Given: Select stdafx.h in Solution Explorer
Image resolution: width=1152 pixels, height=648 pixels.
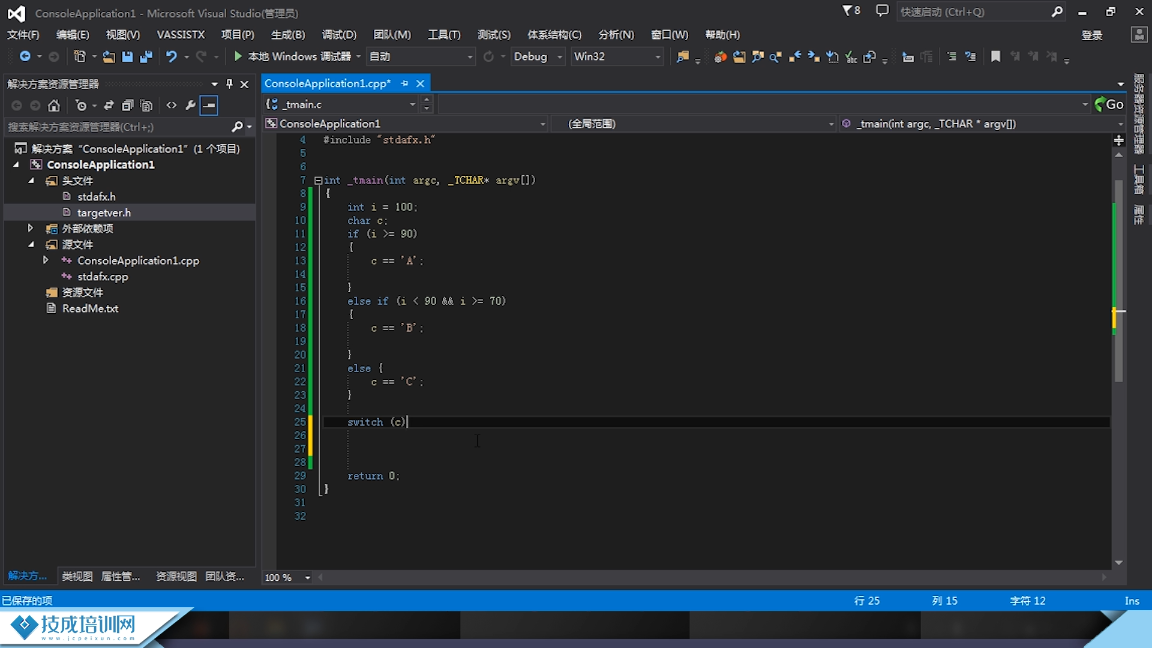Looking at the screenshot, I should coord(96,197).
